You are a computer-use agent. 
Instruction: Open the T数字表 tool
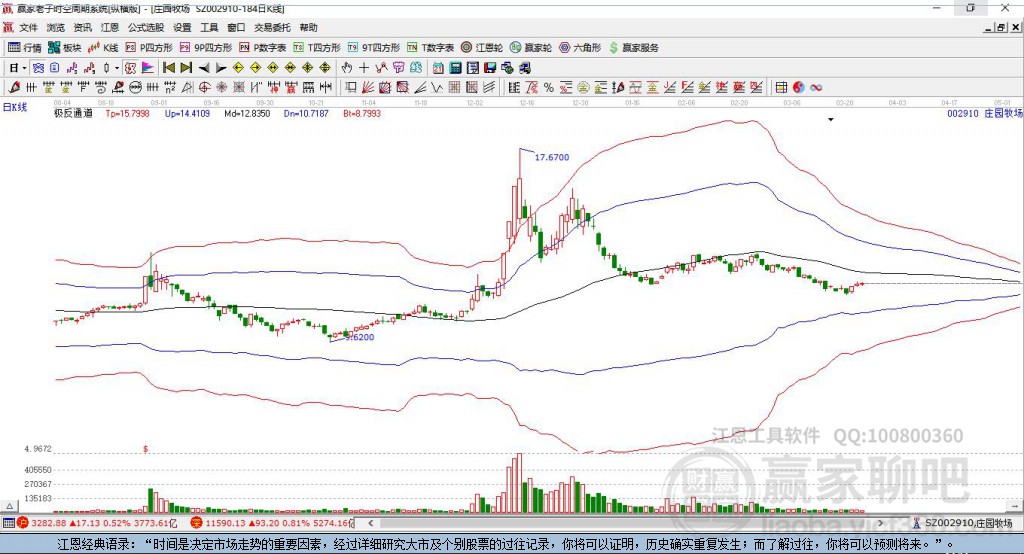(x=430, y=48)
